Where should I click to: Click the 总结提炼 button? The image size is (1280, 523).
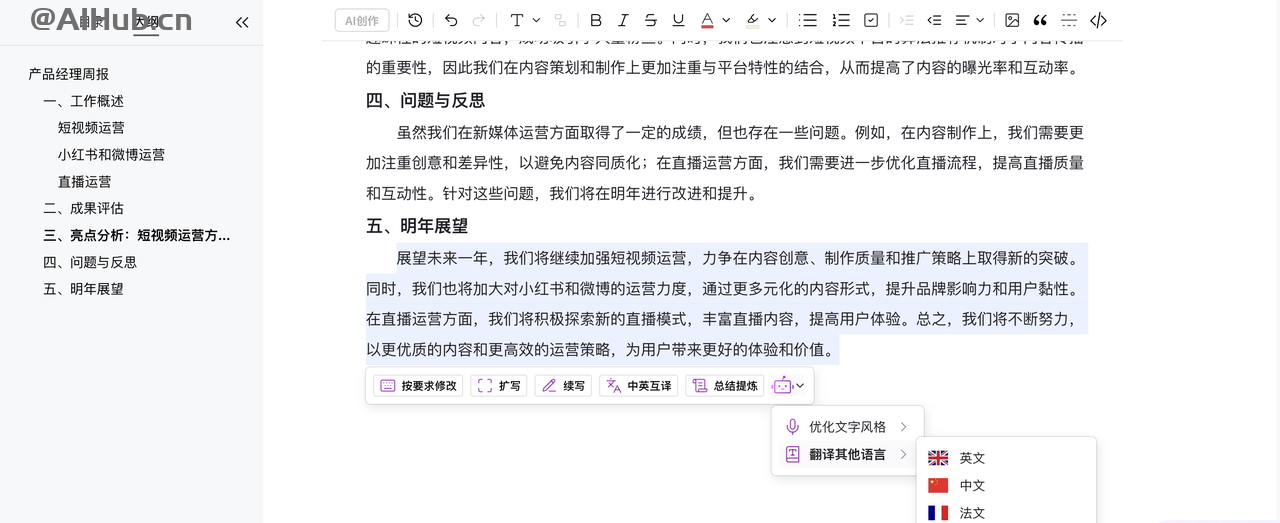[x=725, y=386]
